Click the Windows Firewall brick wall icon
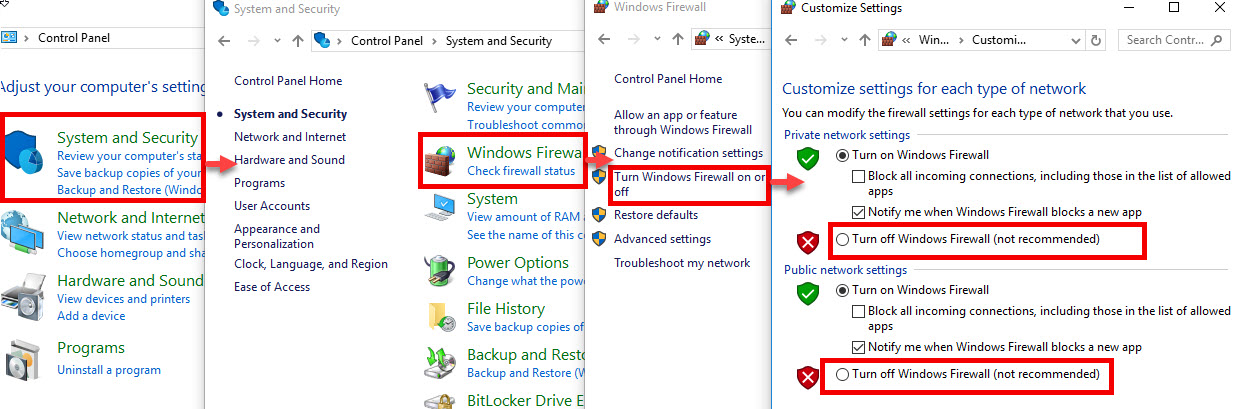This screenshot has height=409, width=1242. (x=440, y=162)
